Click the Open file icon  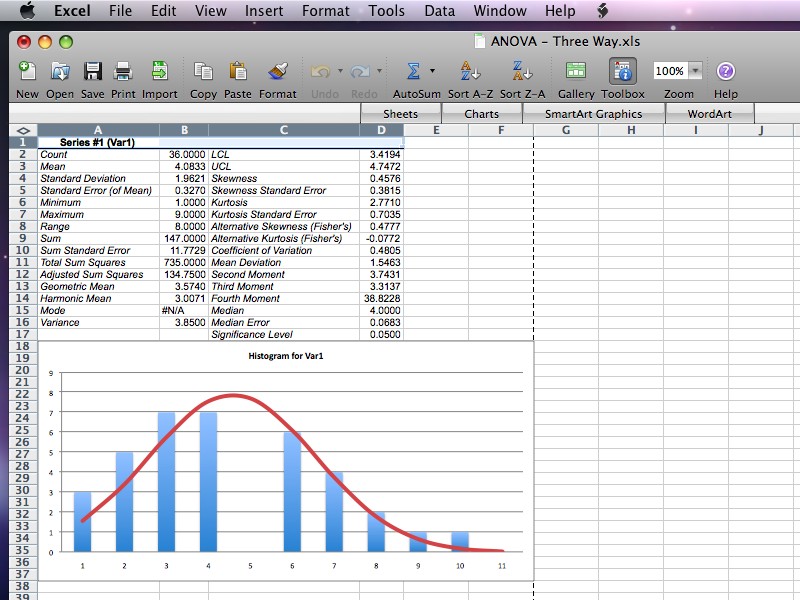pyautogui.click(x=60, y=72)
